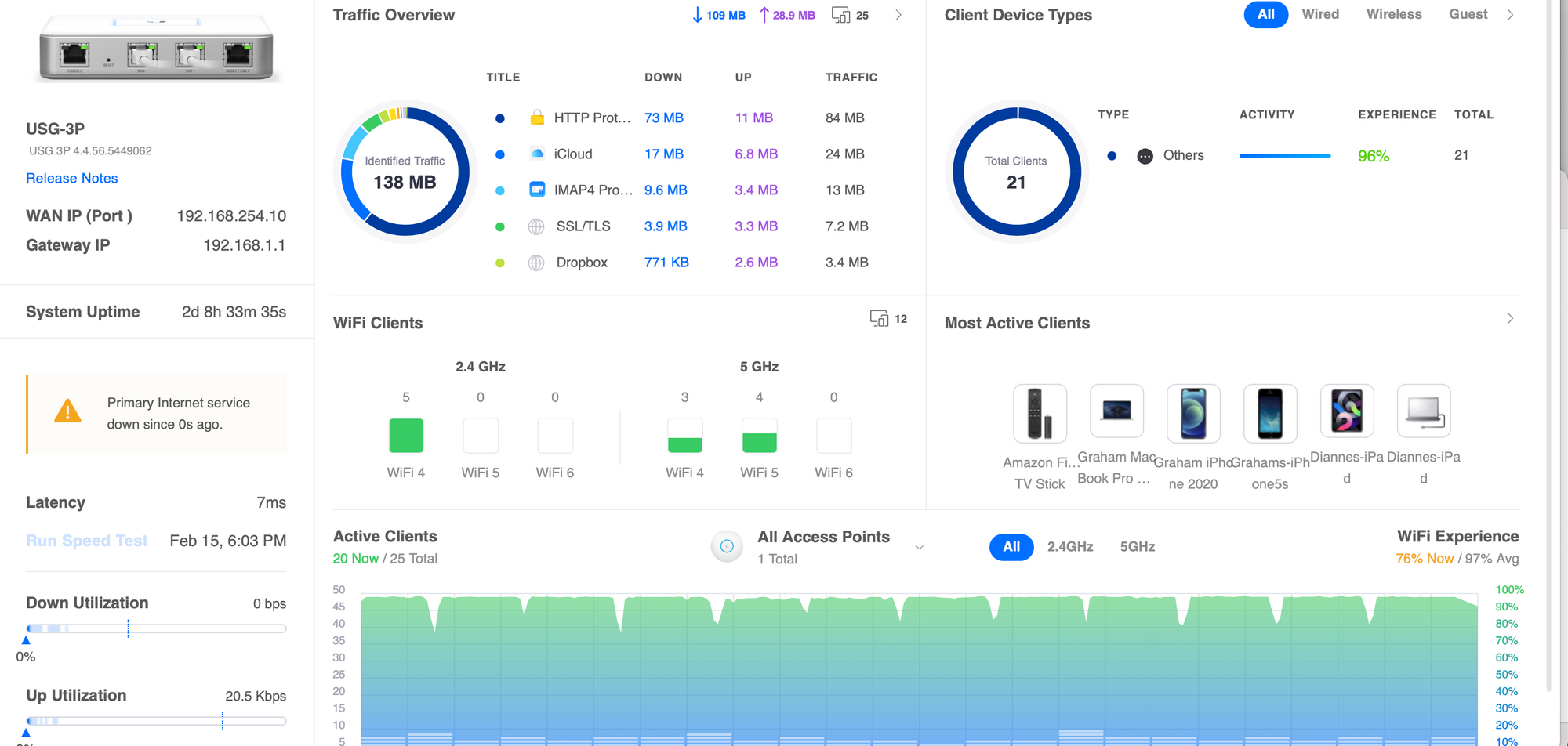1568x746 pixels.
Task: Click the IMAP4 Protocol mail icon
Action: (537, 190)
